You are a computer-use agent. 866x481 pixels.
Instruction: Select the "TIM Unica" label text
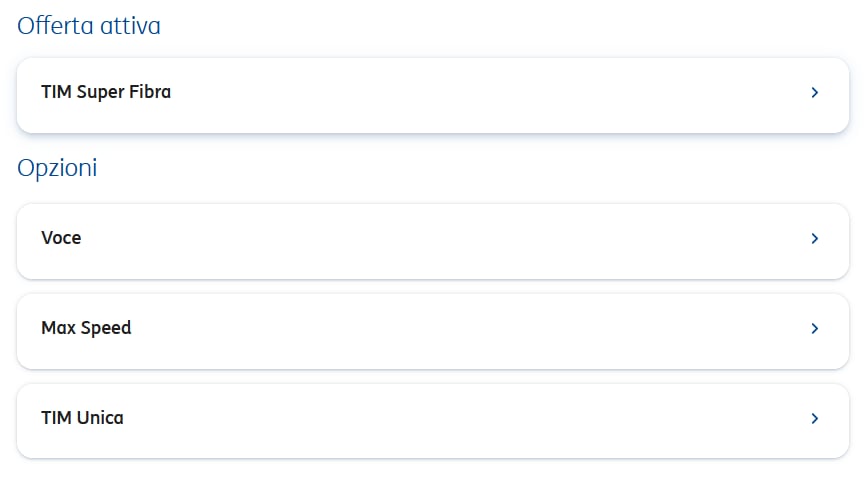[82, 418]
